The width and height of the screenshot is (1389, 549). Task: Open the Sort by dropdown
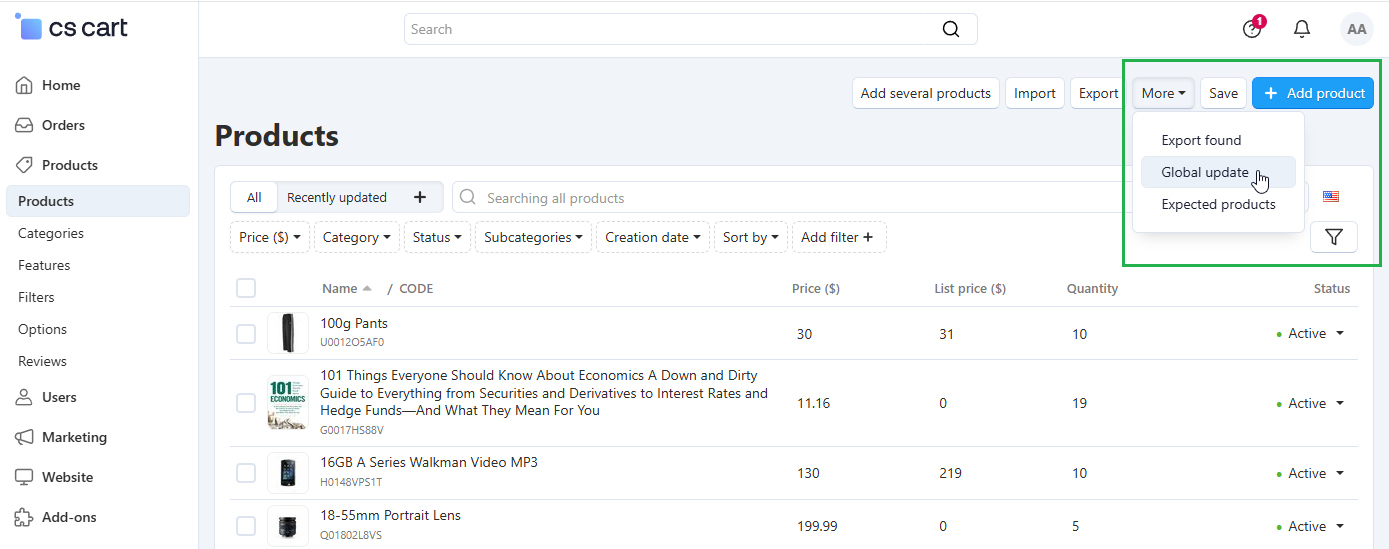pyautogui.click(x=751, y=237)
